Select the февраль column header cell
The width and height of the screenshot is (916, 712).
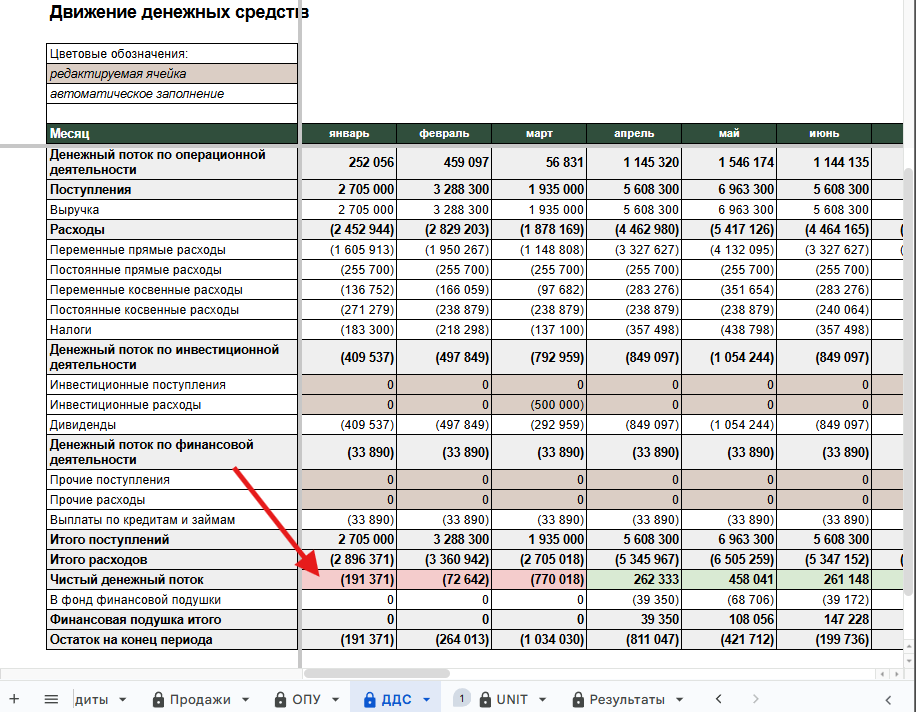pos(444,133)
